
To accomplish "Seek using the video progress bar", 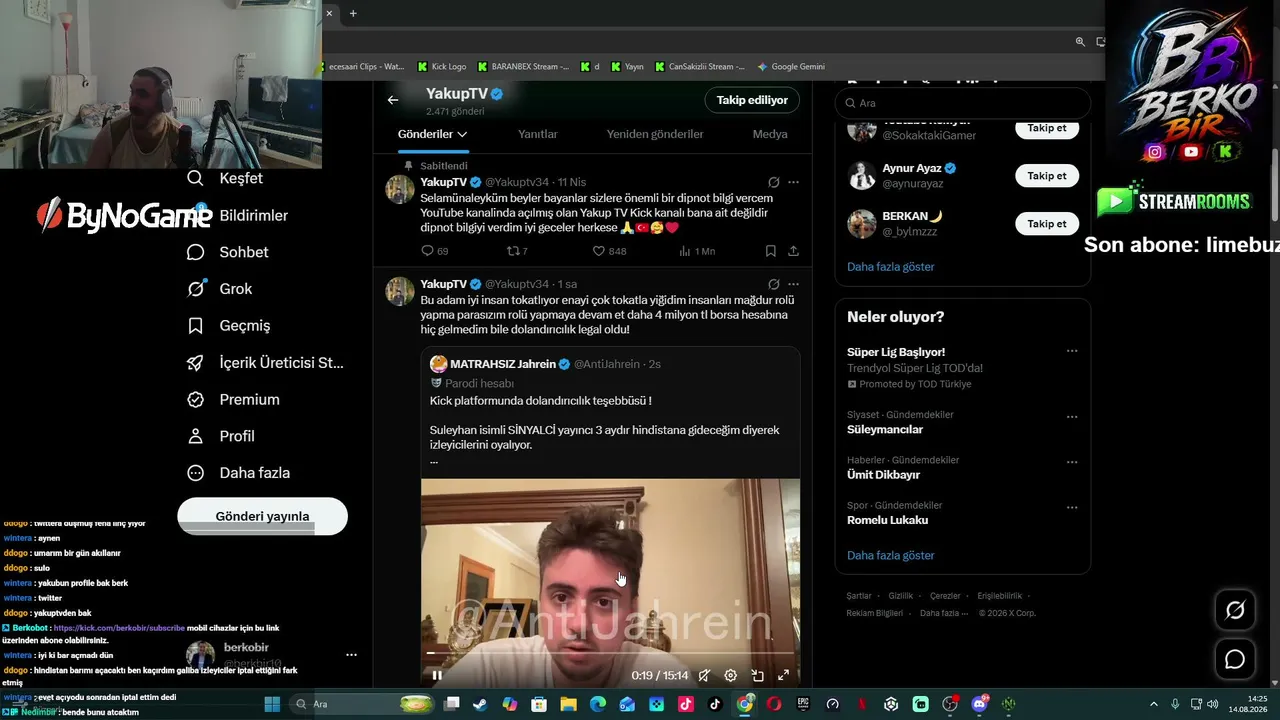I will (610, 653).
